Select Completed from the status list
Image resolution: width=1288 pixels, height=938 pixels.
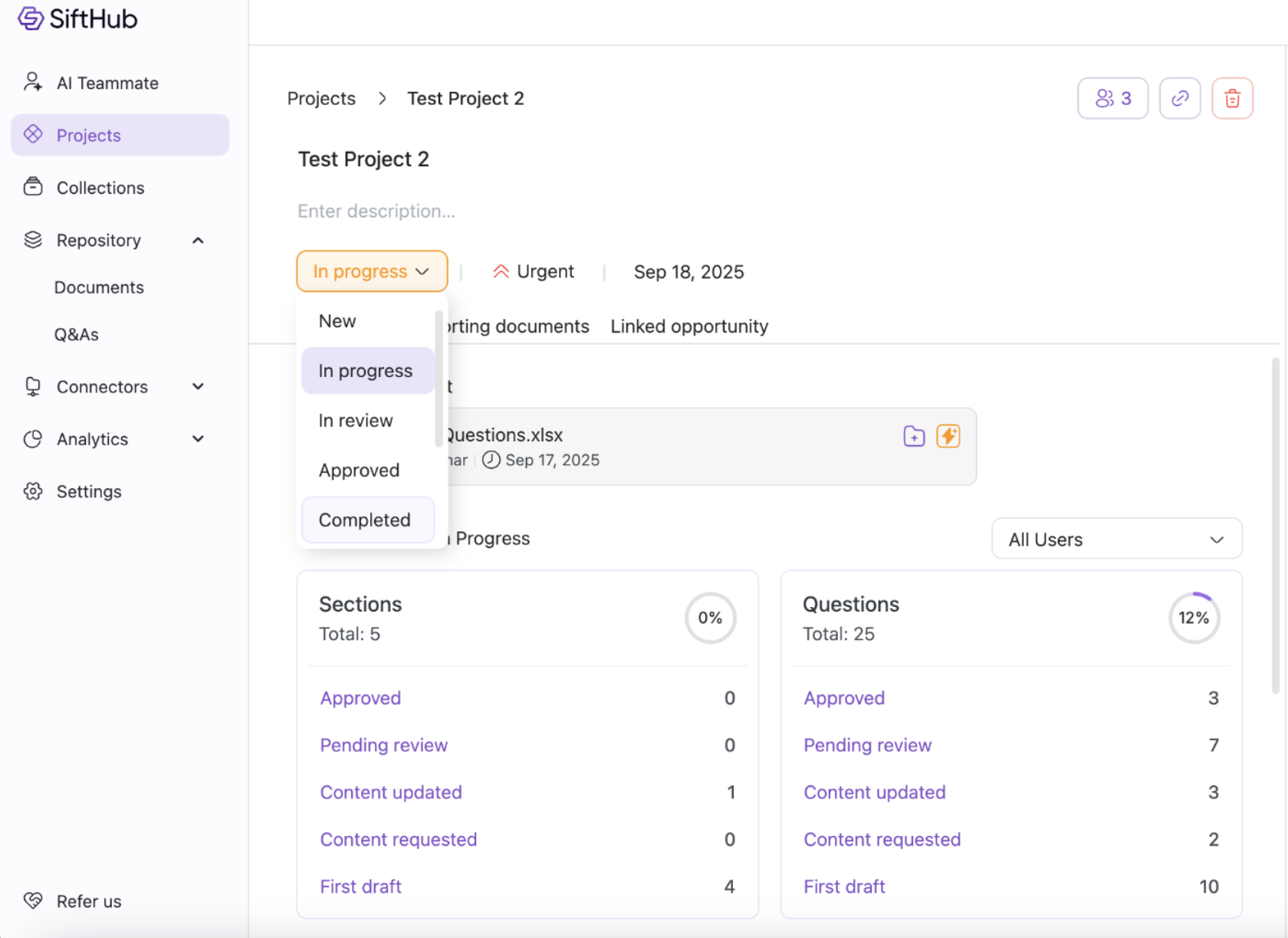point(365,520)
